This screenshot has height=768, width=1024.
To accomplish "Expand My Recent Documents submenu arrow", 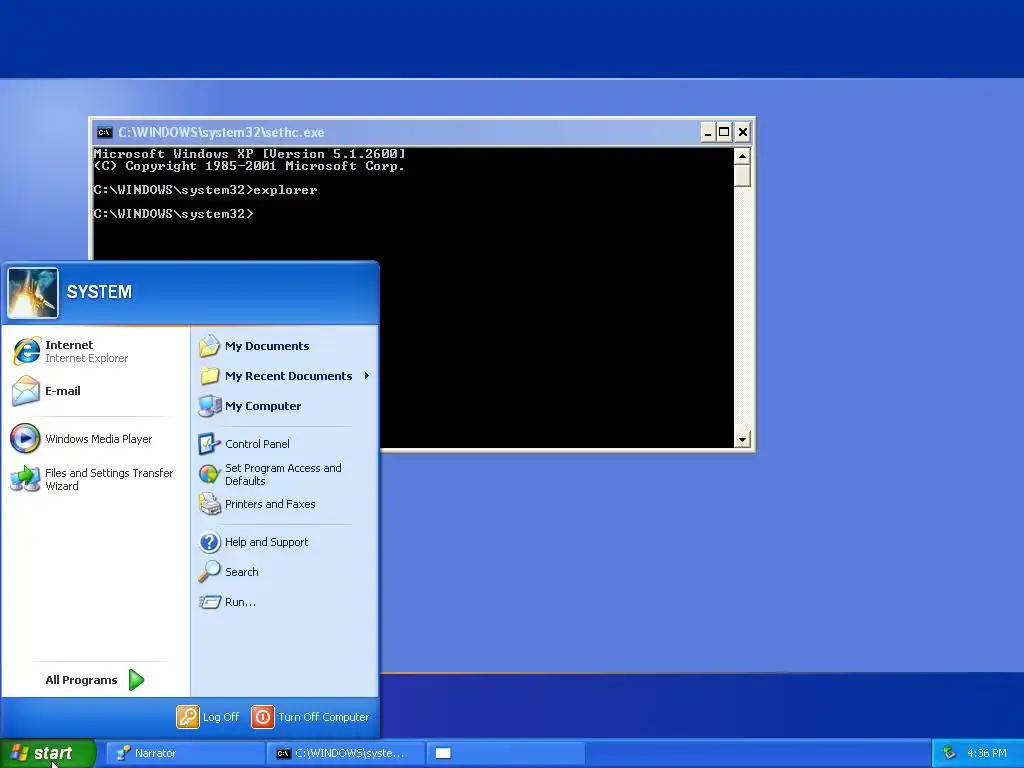I will [367, 376].
